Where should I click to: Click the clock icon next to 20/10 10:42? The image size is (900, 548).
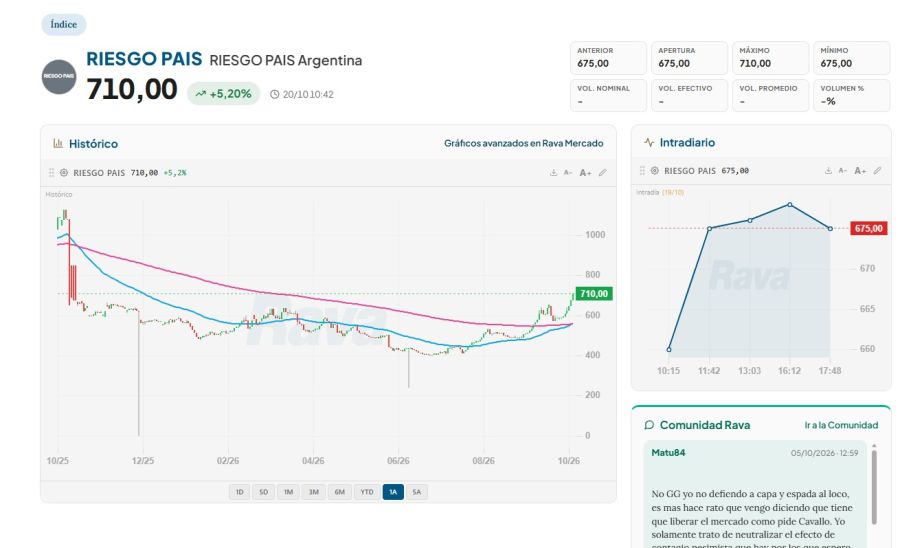click(274, 94)
